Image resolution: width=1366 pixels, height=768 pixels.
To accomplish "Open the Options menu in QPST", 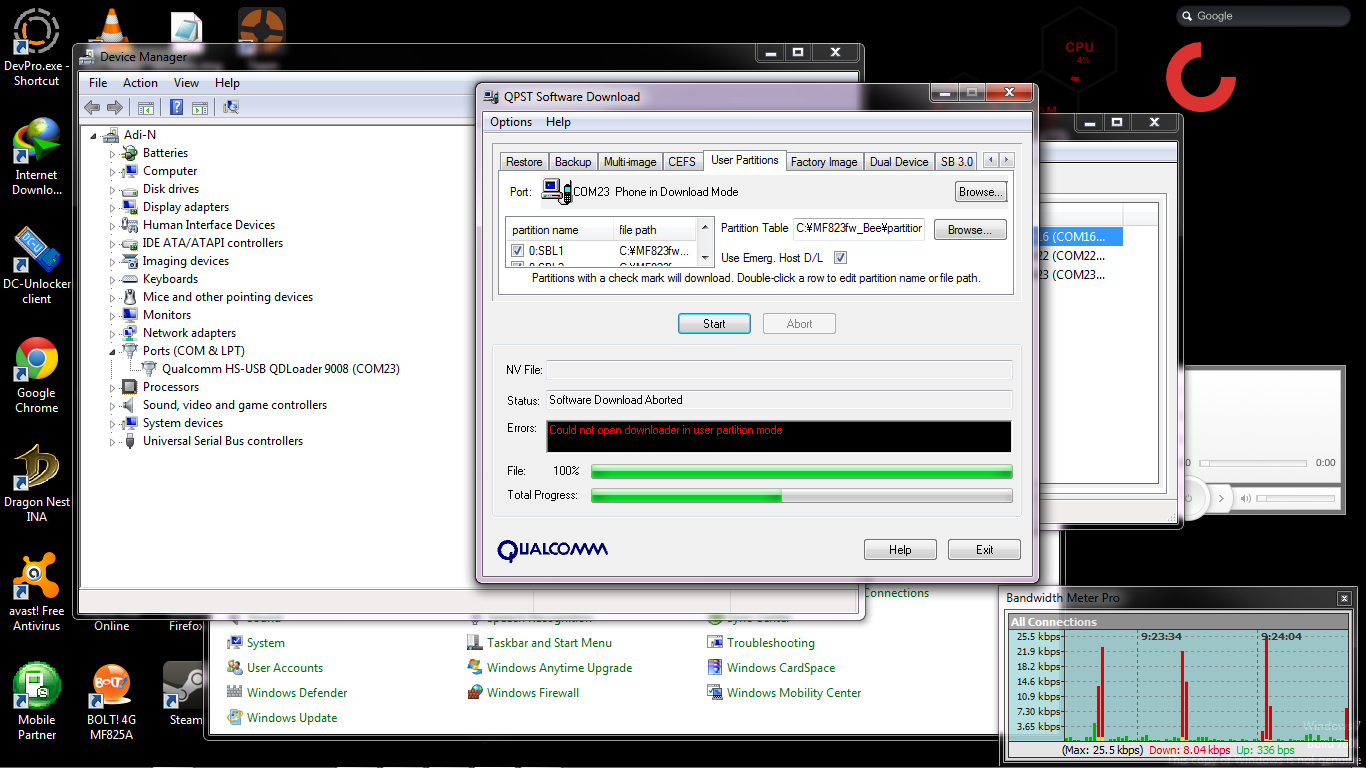I will pos(510,121).
